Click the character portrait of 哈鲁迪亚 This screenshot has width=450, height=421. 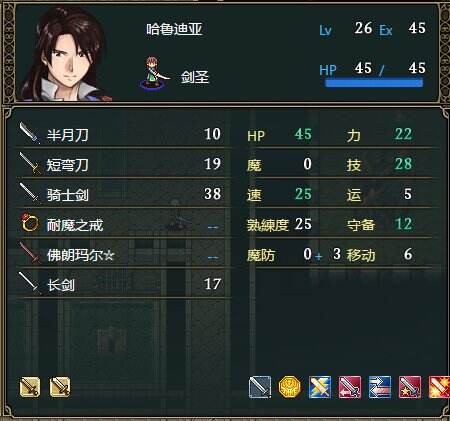[66, 53]
